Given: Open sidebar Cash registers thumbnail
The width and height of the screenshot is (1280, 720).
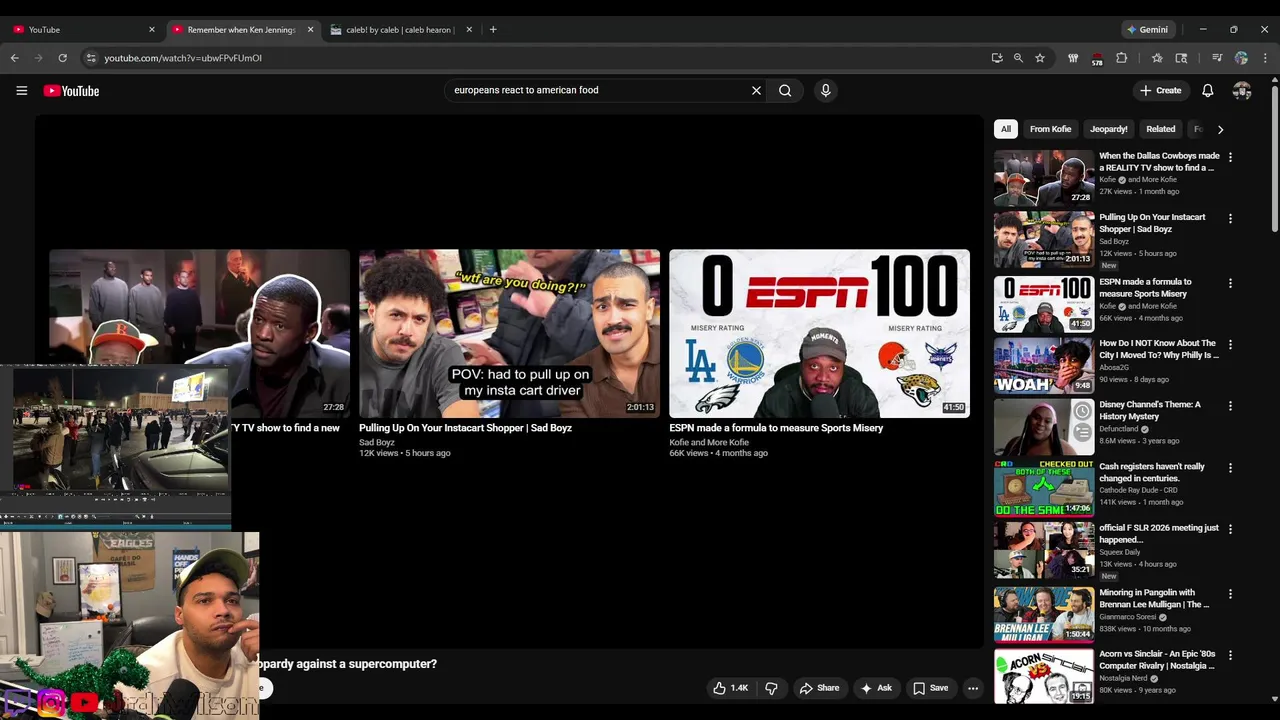Looking at the screenshot, I should [1044, 488].
